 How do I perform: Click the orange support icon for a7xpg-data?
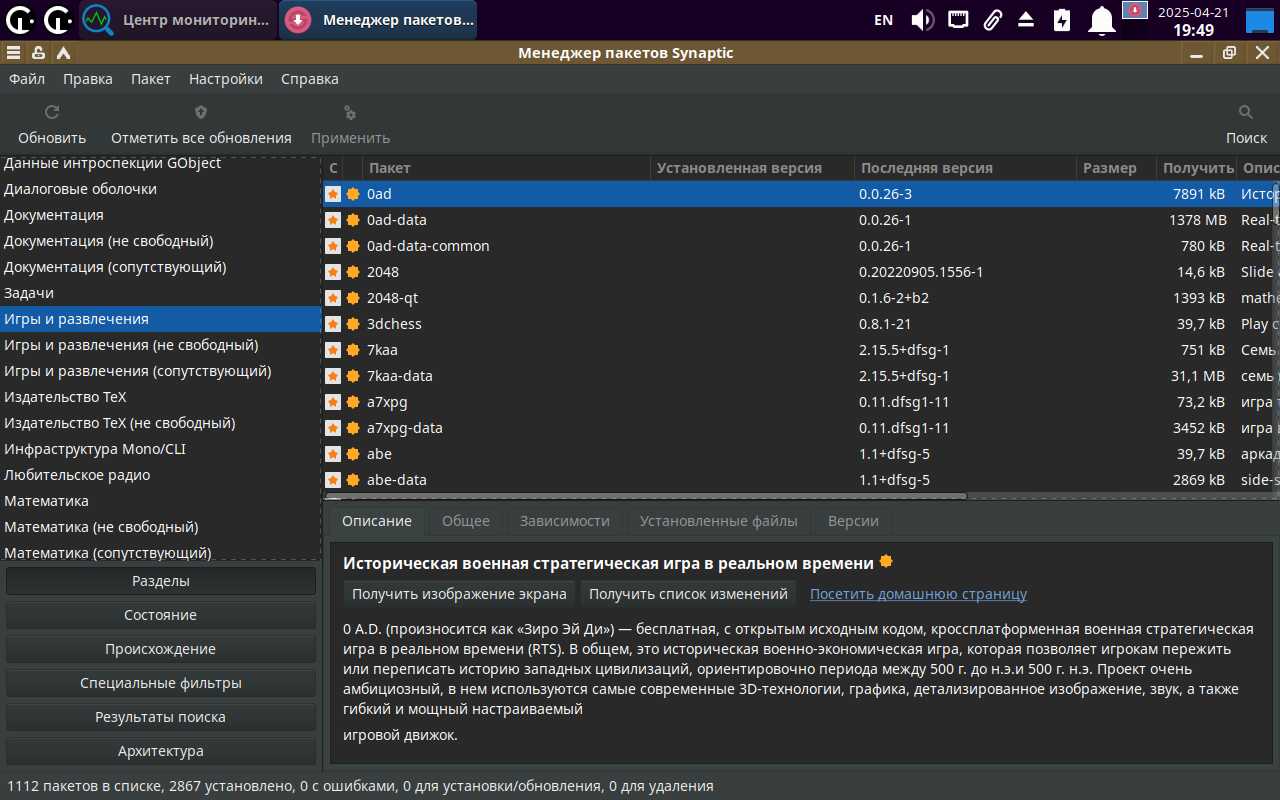click(353, 428)
